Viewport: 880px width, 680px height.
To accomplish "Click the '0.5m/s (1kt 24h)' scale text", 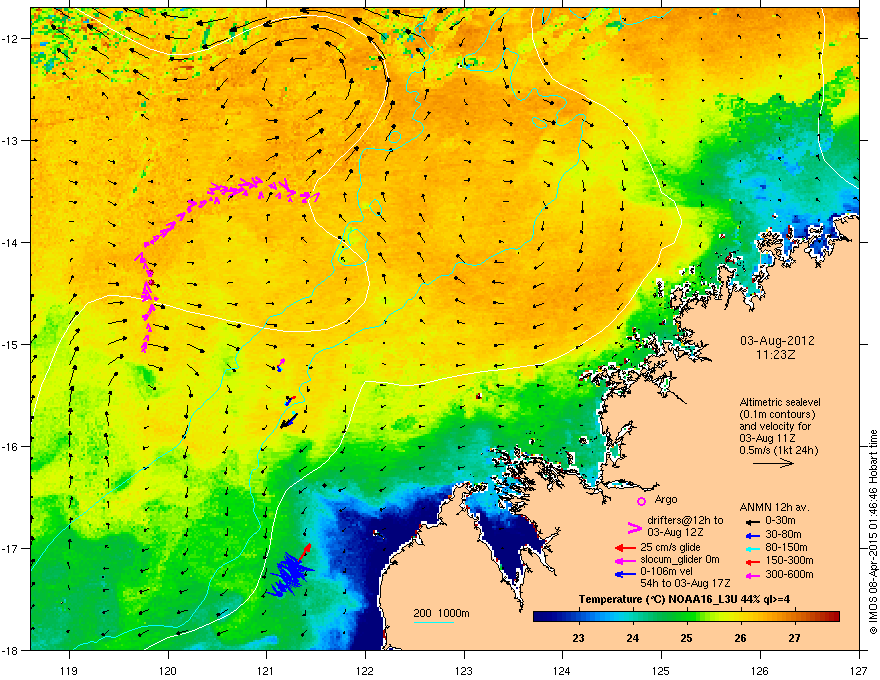I will point(778,450).
